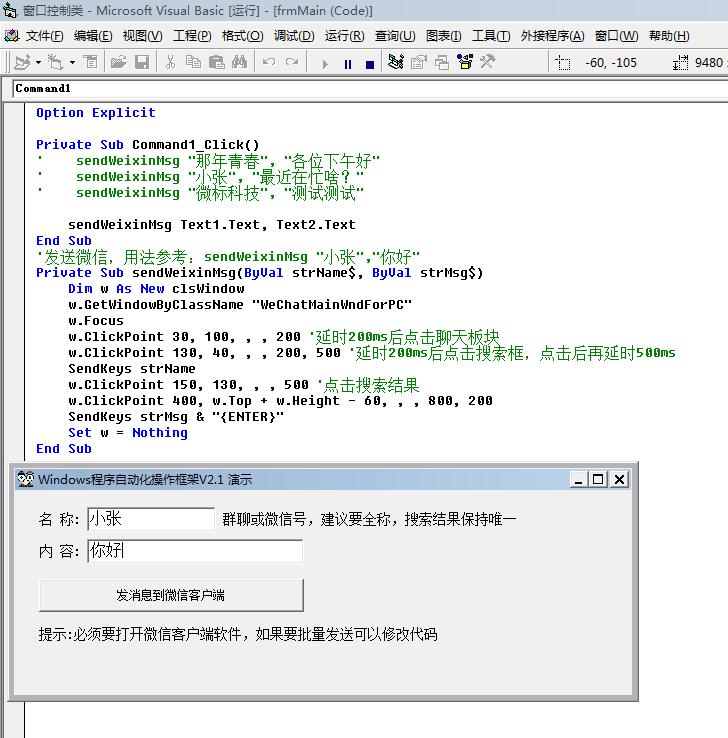The height and width of the screenshot is (738, 728).
Task: Maximize the Windows程序自动化操作框架 demo window
Action: 598,480
